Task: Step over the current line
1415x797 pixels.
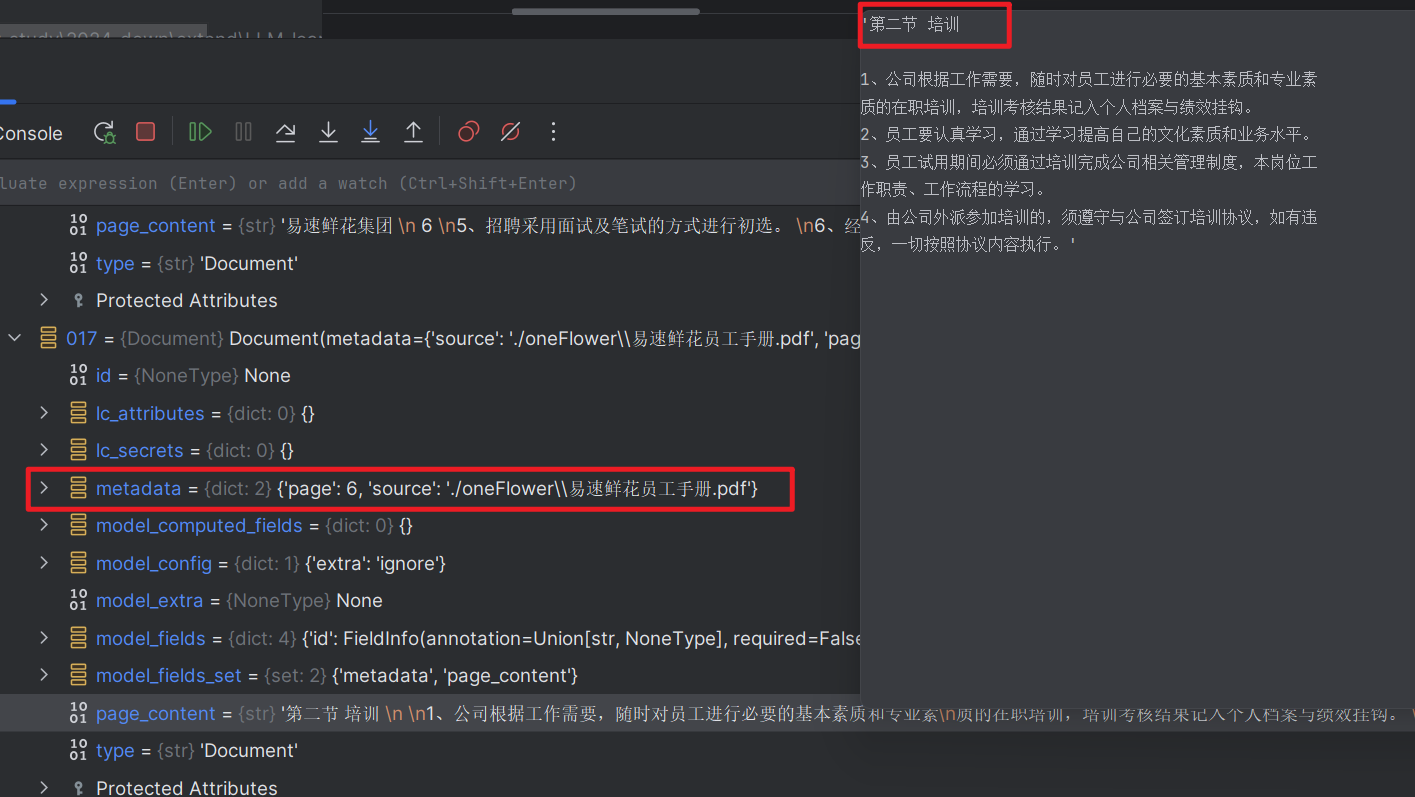Action: click(285, 132)
